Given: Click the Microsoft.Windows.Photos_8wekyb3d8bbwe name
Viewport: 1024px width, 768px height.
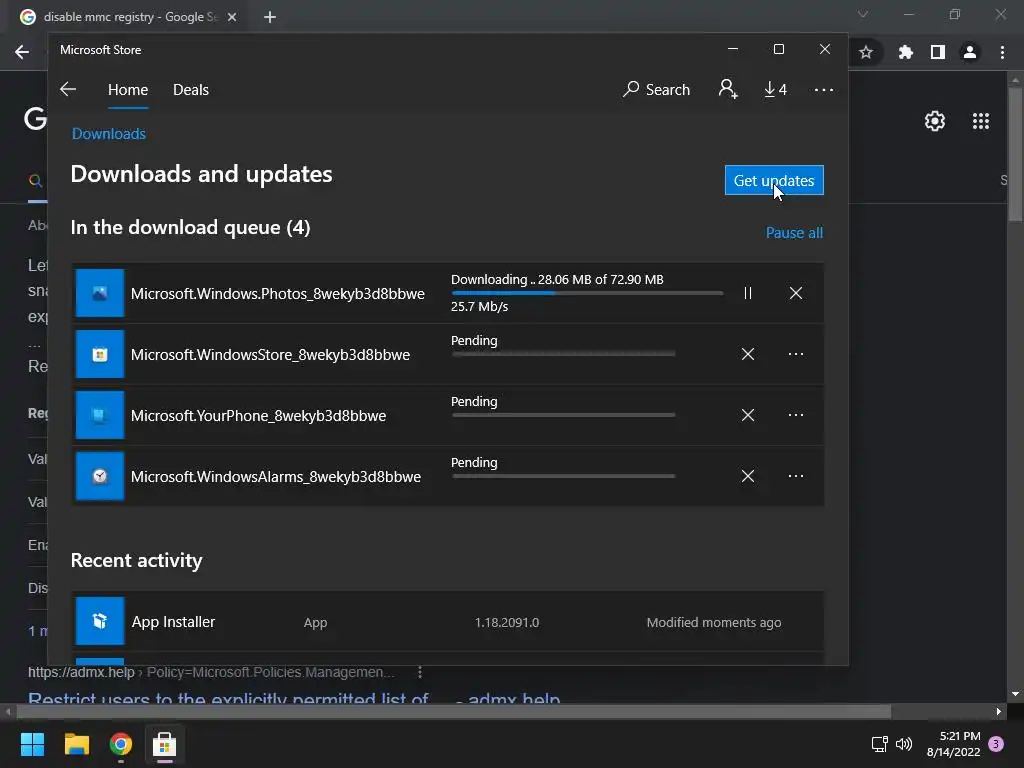Looking at the screenshot, I should [278, 294].
